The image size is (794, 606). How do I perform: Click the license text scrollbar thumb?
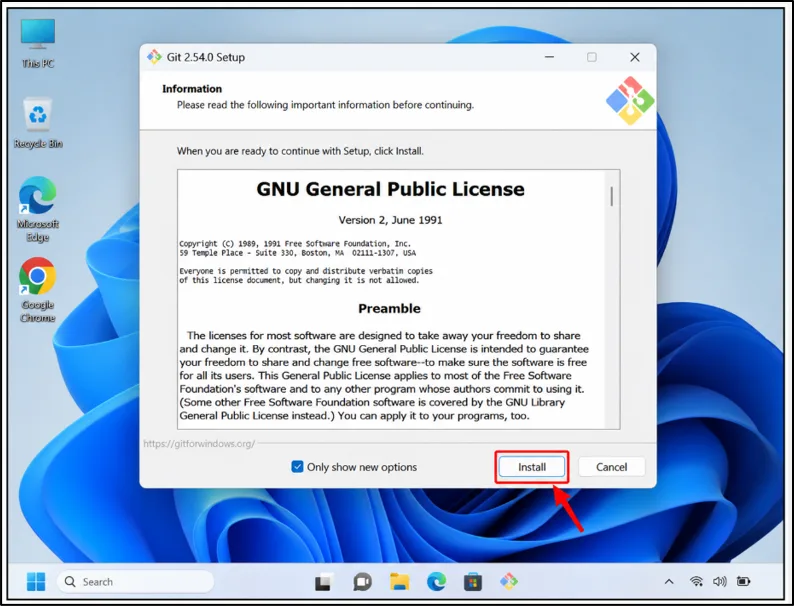click(x=612, y=196)
